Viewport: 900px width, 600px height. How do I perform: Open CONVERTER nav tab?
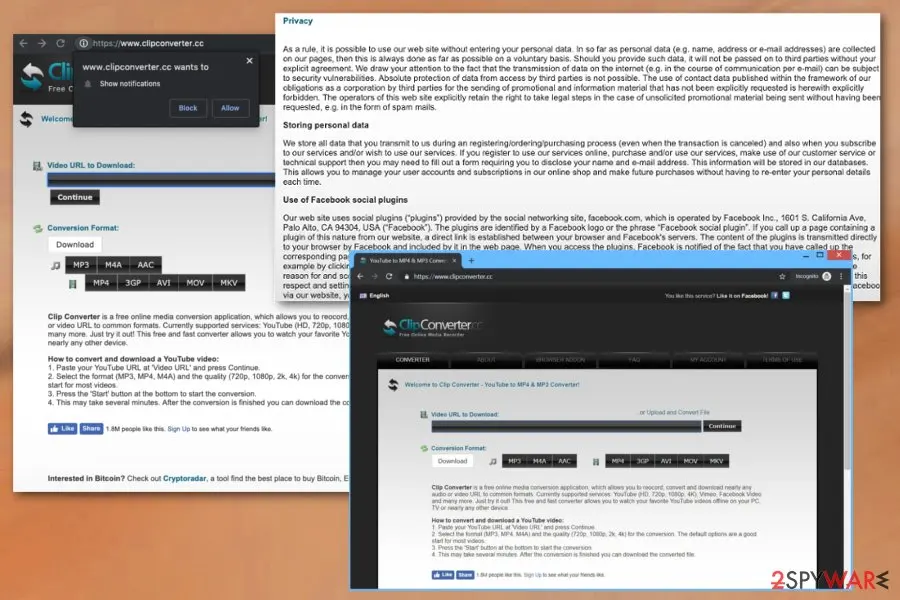[413, 359]
